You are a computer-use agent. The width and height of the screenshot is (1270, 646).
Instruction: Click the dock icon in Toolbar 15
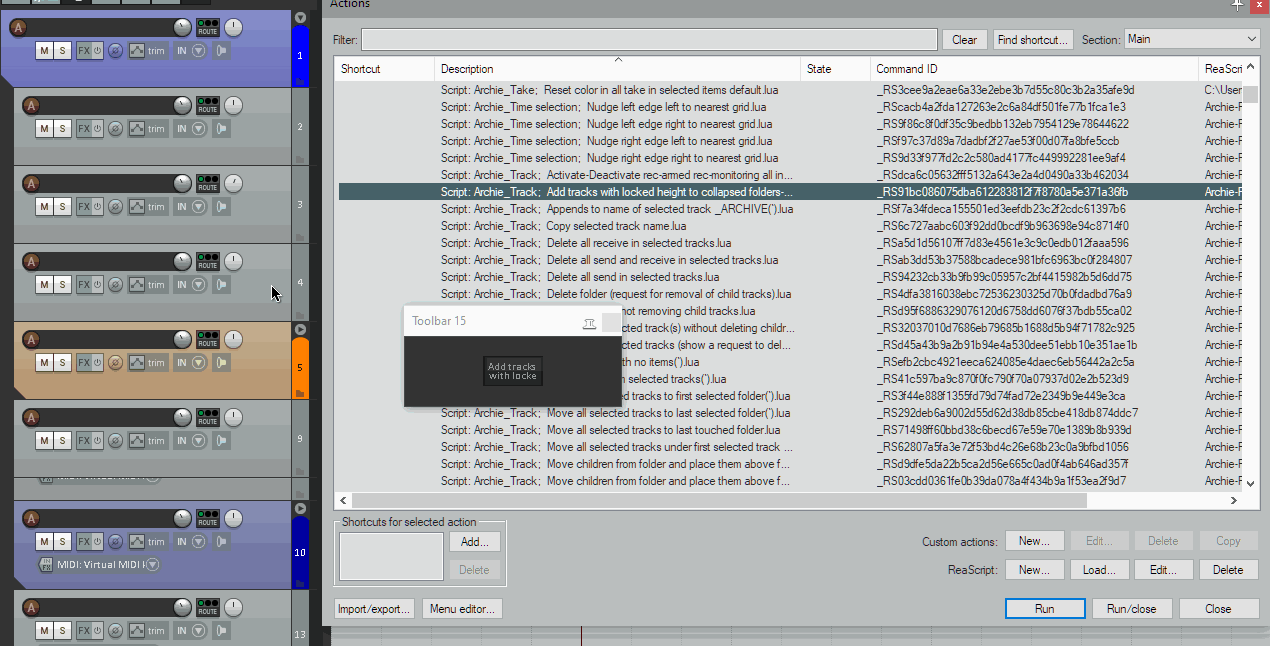(589, 322)
